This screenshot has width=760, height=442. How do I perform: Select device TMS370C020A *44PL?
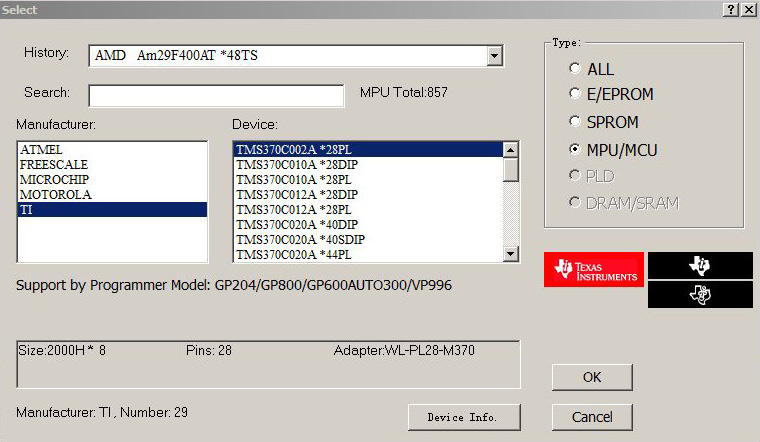(x=368, y=254)
